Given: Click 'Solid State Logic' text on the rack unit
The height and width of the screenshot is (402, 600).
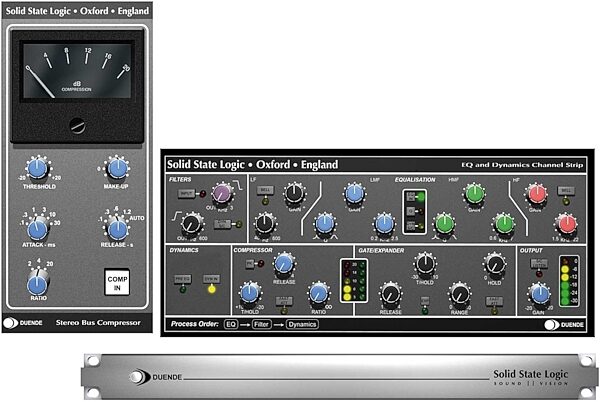Looking at the screenshot, I should (530, 374).
